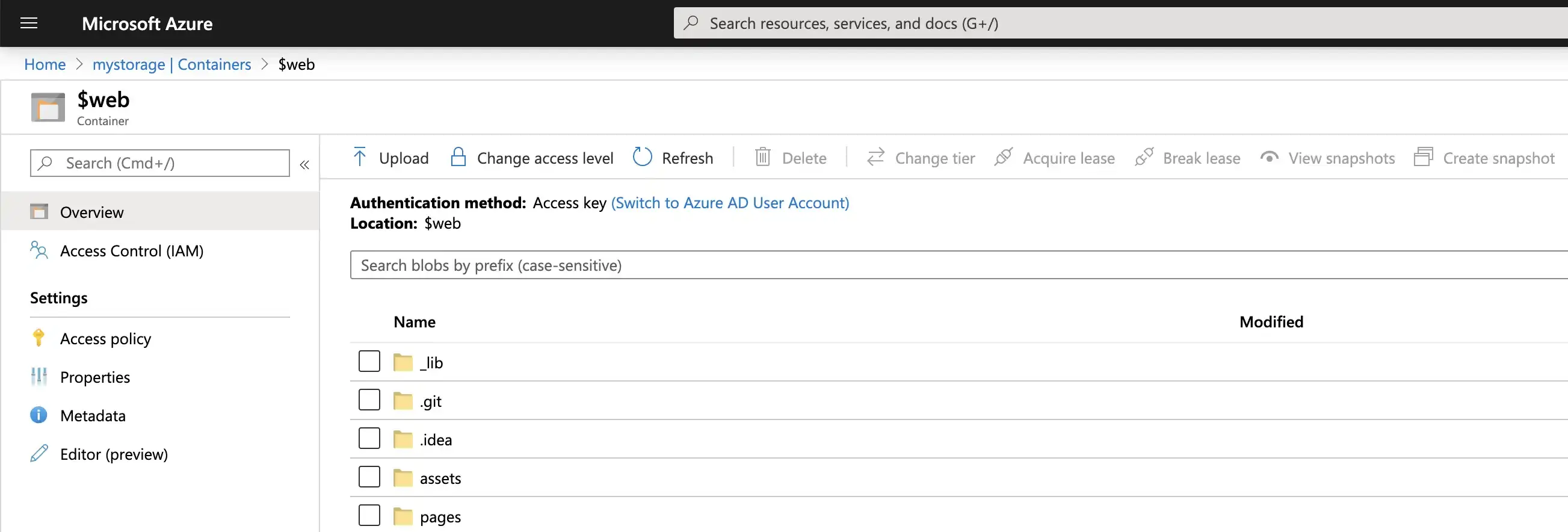Click the Refresh button label
1568x532 pixels.
[687, 158]
